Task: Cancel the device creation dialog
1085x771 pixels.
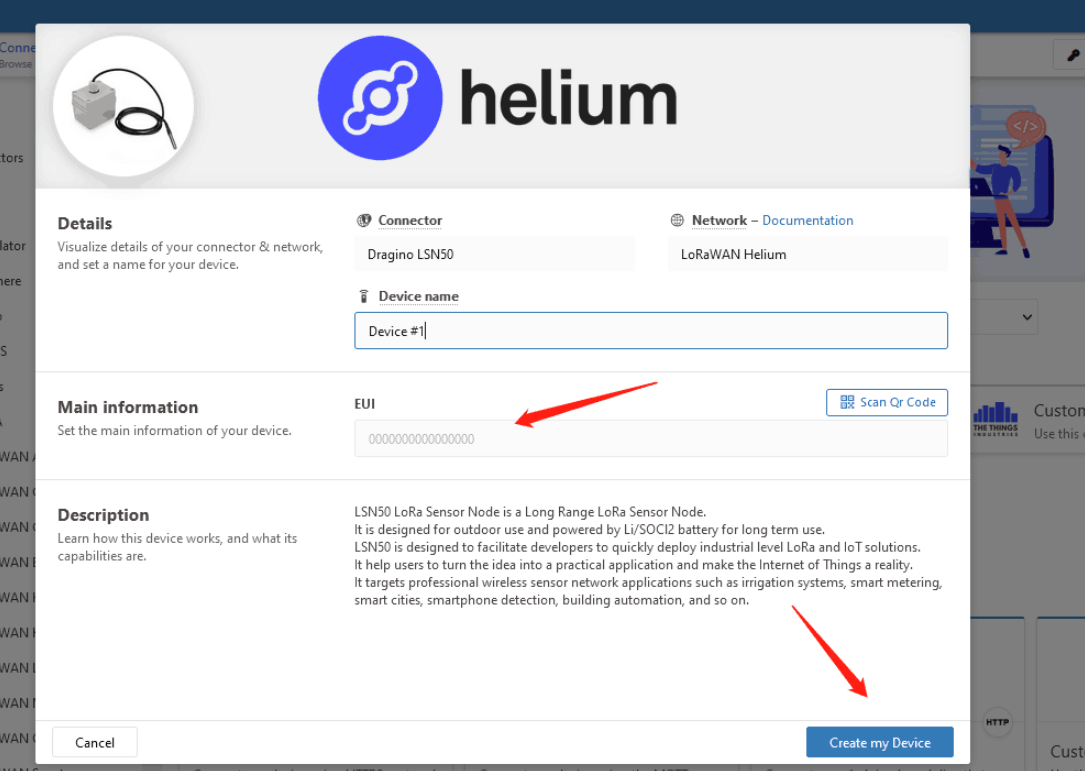Action: tap(95, 742)
